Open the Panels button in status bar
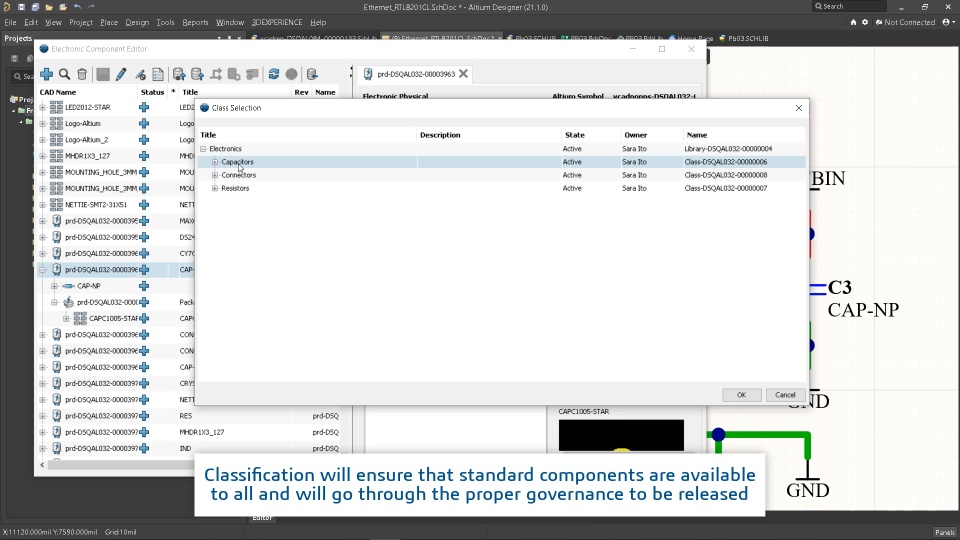The height and width of the screenshot is (540, 960). point(945,532)
